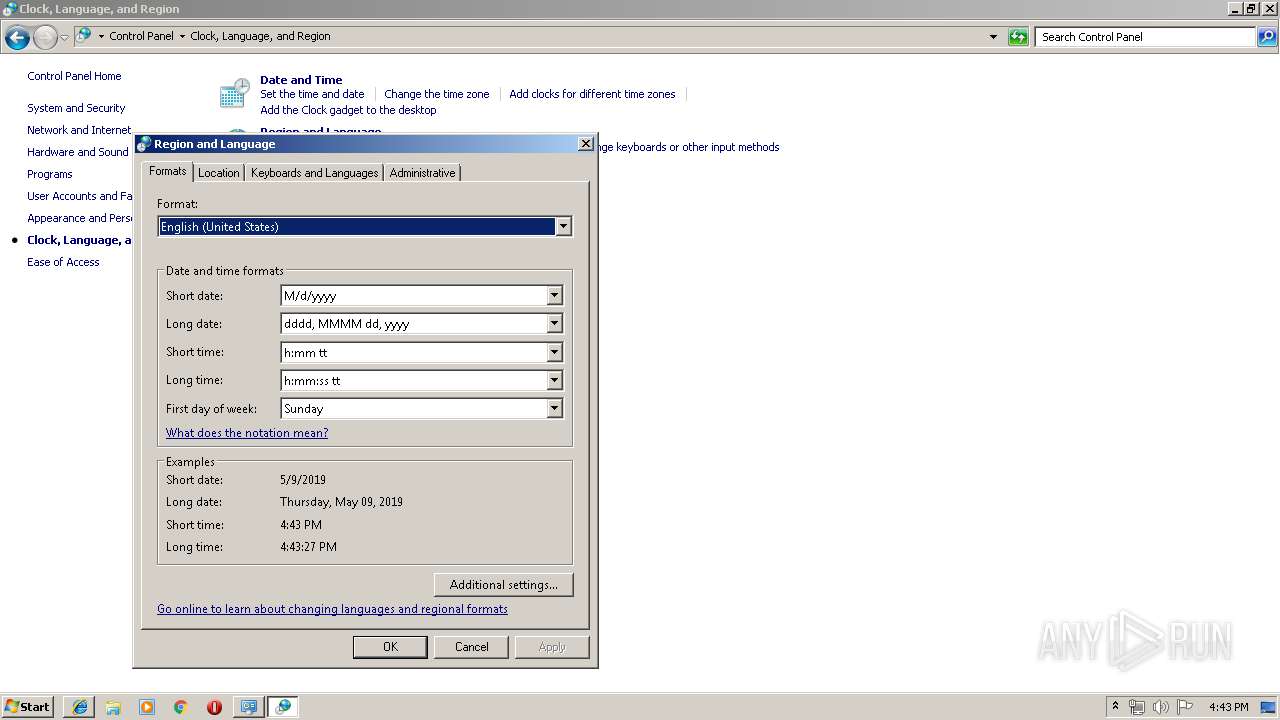
Task: Open Network and Internet category
Action: pos(79,130)
